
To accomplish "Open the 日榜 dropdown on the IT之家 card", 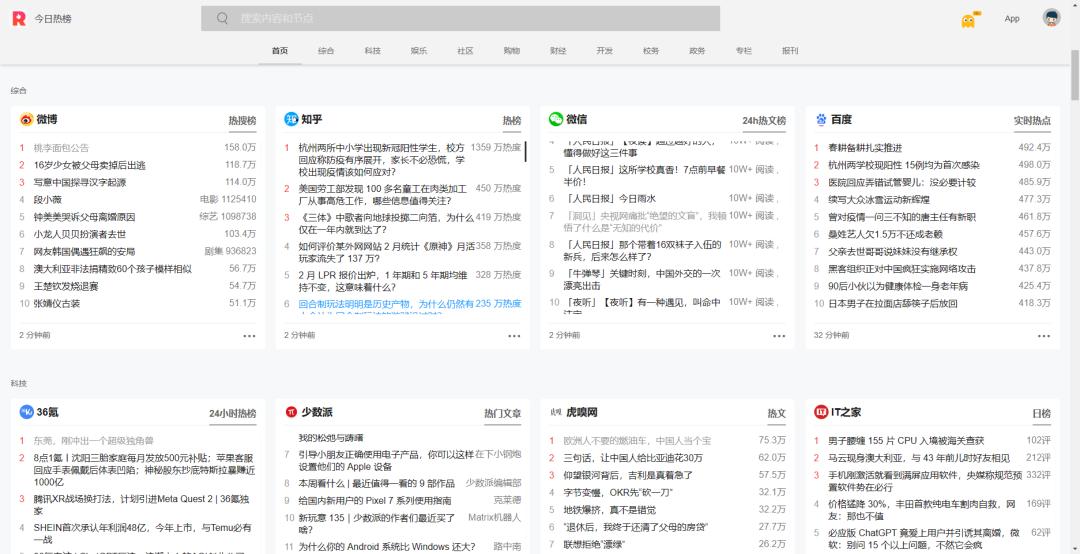I will pos(1041,413).
